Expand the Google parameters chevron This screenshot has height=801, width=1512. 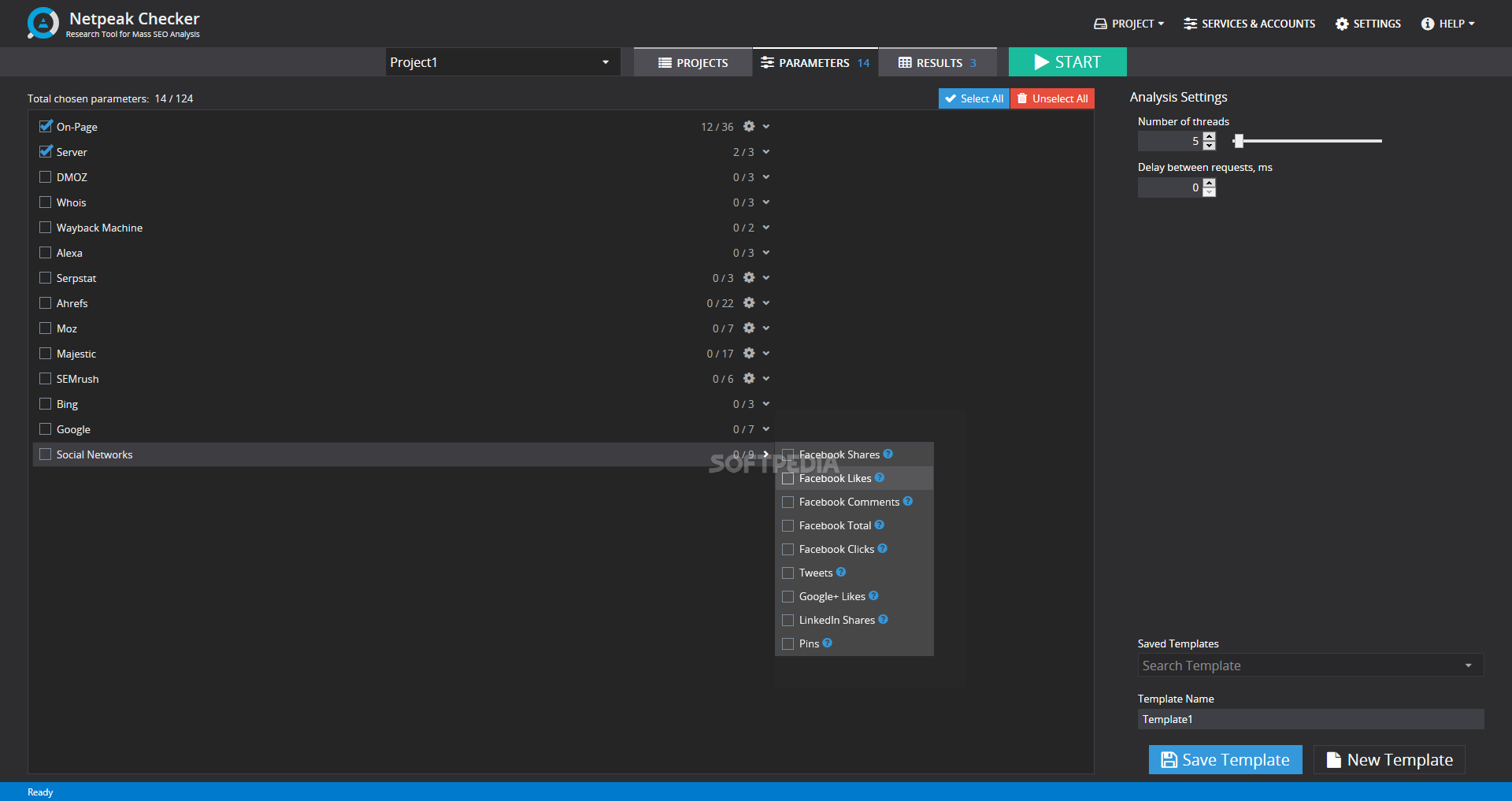pyautogui.click(x=766, y=428)
